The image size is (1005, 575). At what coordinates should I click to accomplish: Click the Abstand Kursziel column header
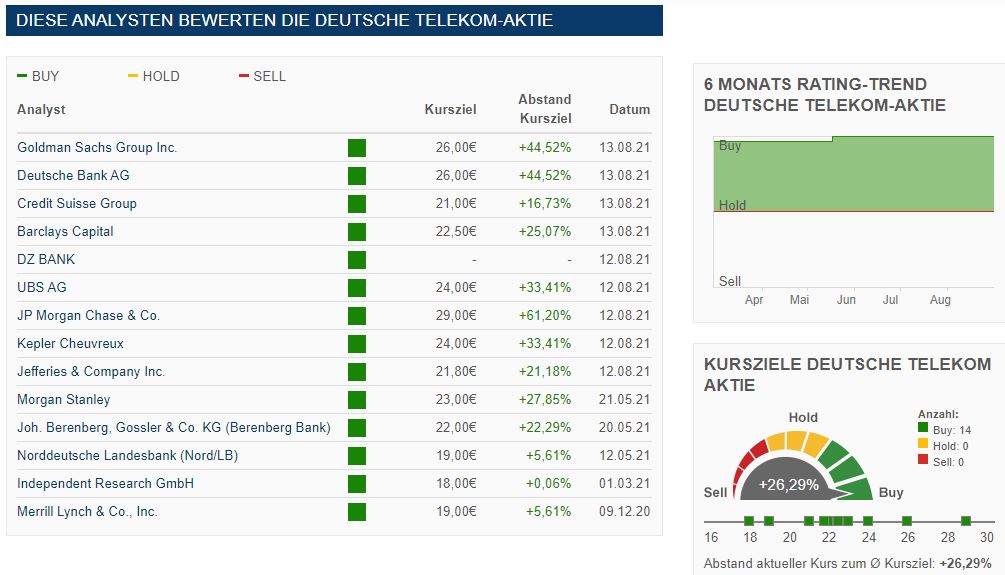(x=544, y=109)
